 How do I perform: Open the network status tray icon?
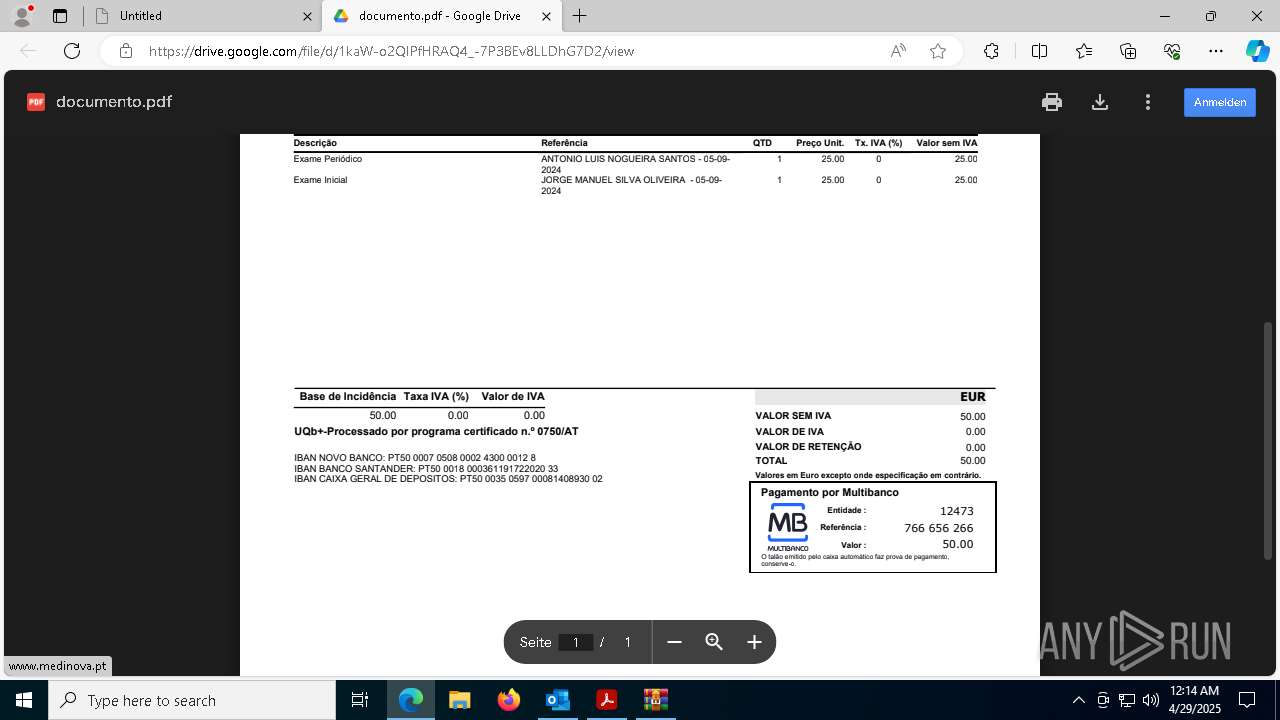point(1127,700)
